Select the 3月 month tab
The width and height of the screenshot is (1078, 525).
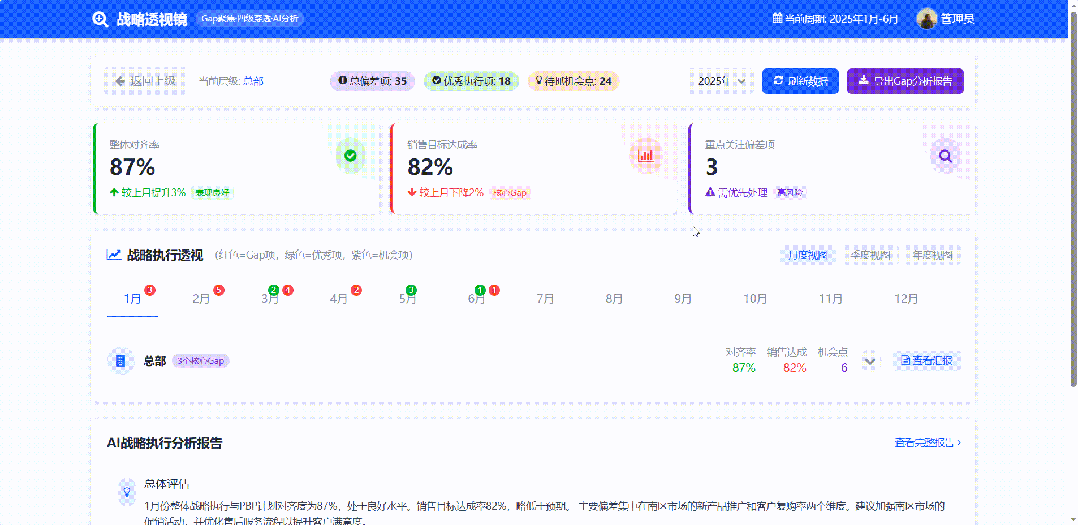pyautogui.click(x=270, y=298)
